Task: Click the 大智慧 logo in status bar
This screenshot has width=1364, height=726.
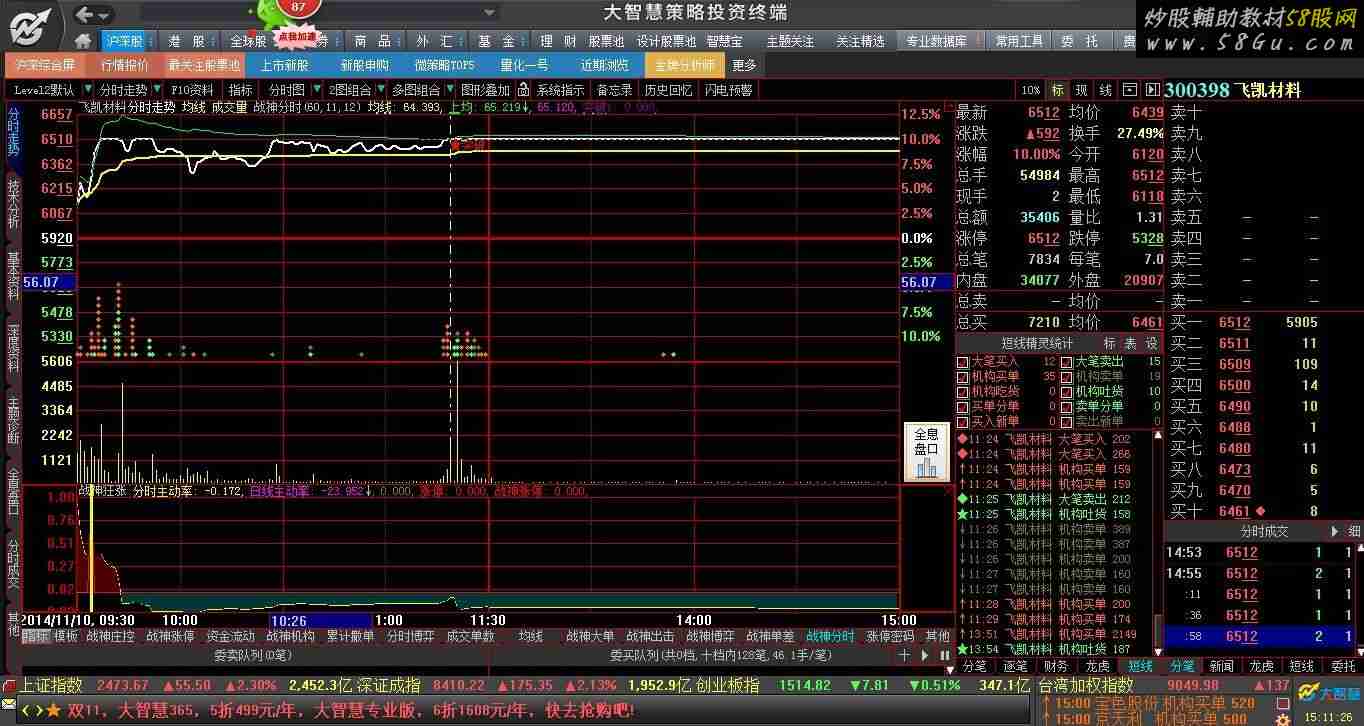Action: pos(1329,691)
